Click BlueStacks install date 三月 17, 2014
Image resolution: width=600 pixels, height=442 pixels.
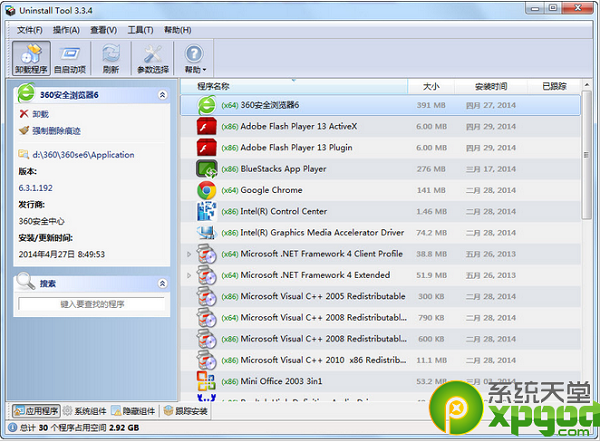(x=491, y=169)
